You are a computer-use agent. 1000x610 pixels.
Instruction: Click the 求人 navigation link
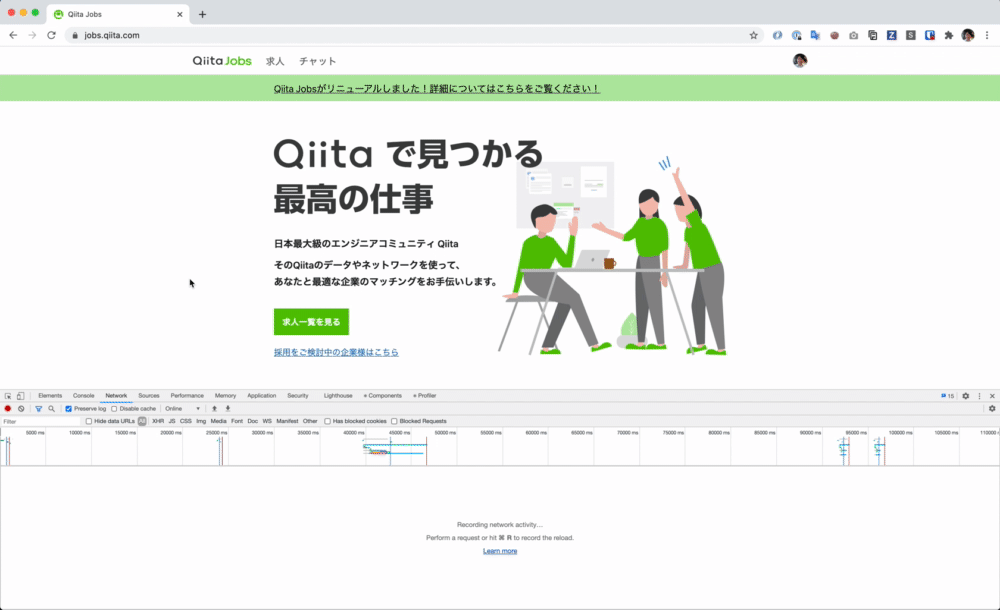point(275,61)
